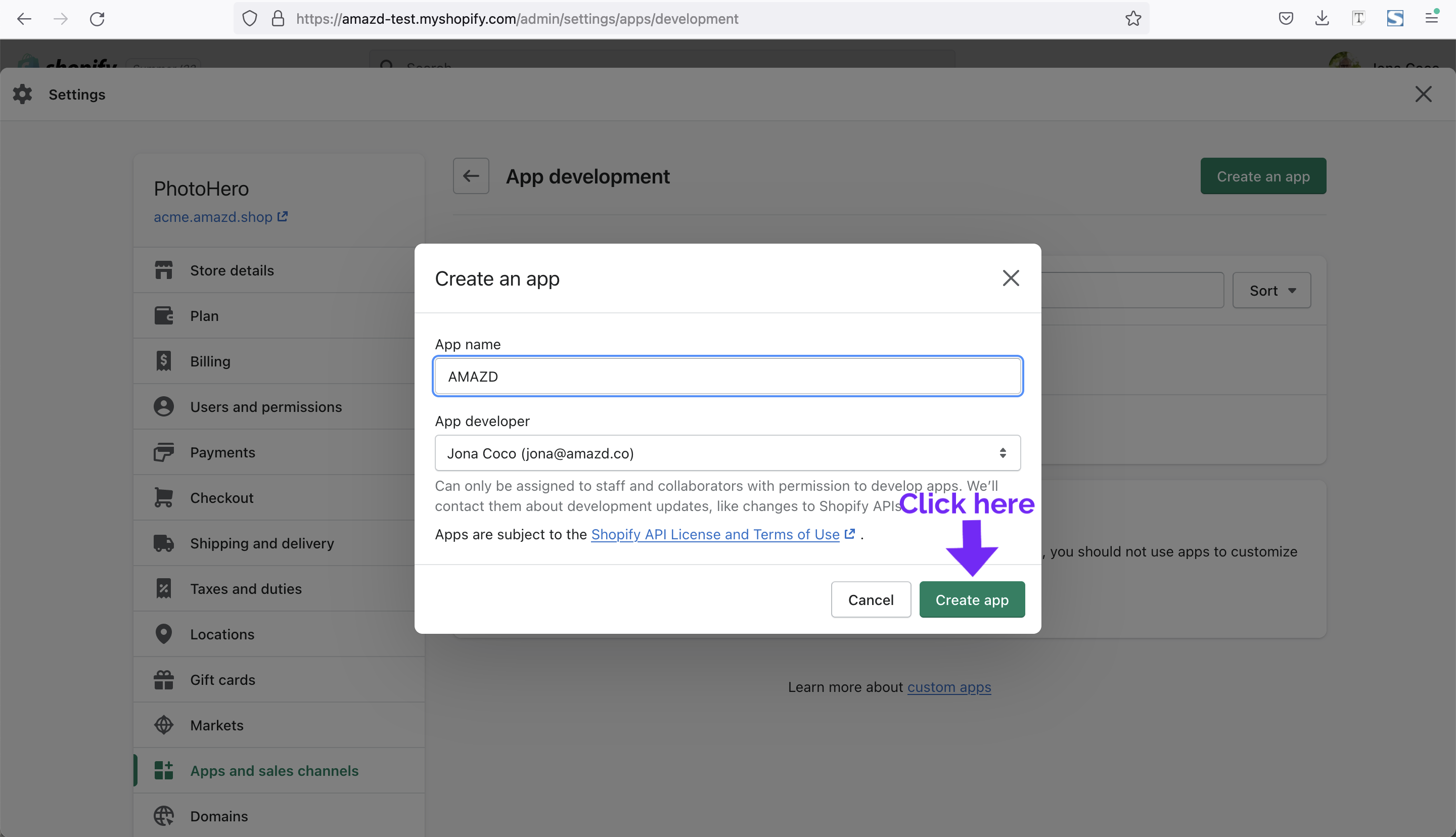Click the Markets globe icon
The height and width of the screenshot is (837, 1456).
(x=164, y=725)
